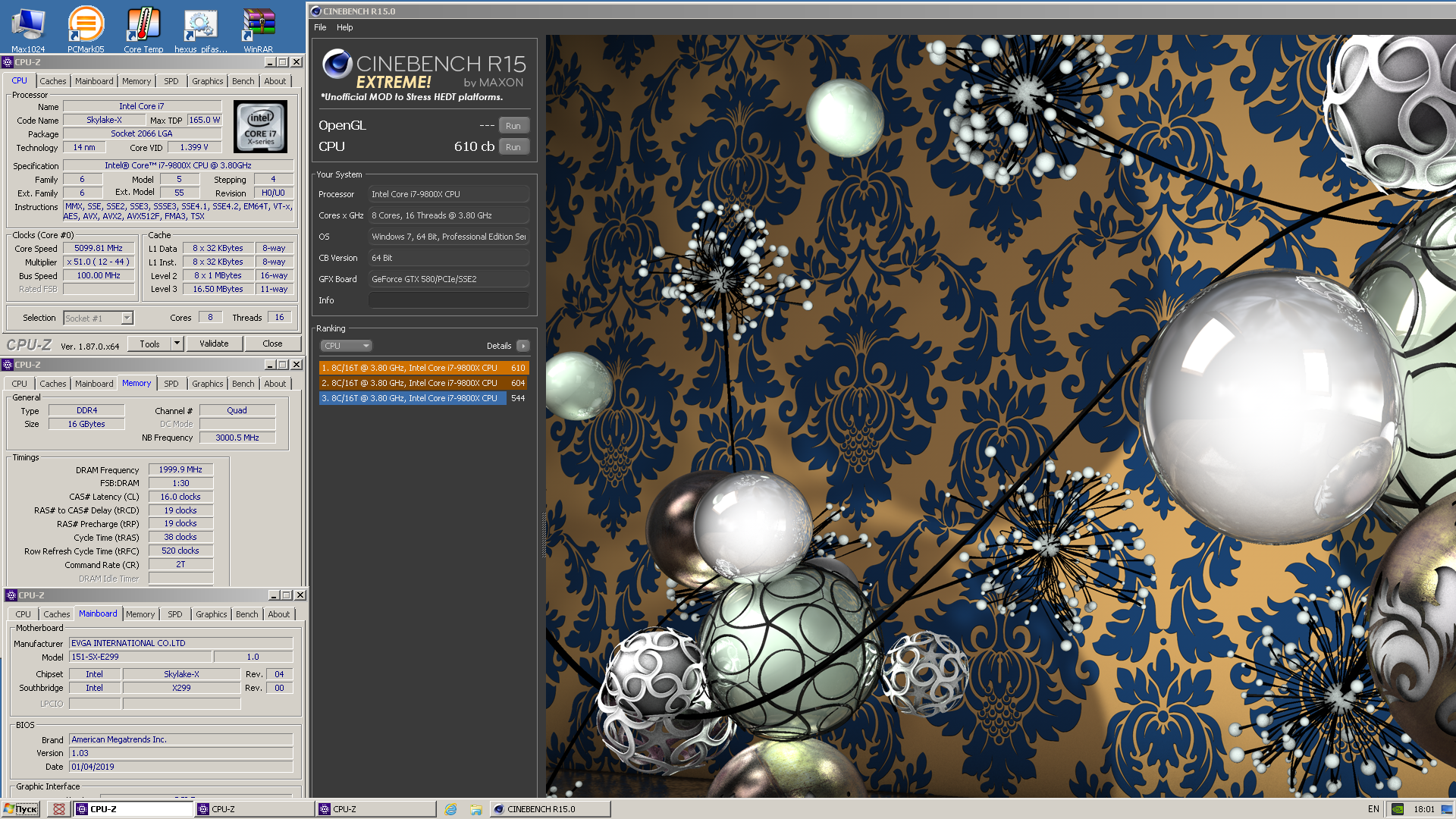Select Bench tab in Mainboard CPU-Z window
The width and height of the screenshot is (1456, 819).
[x=247, y=614]
